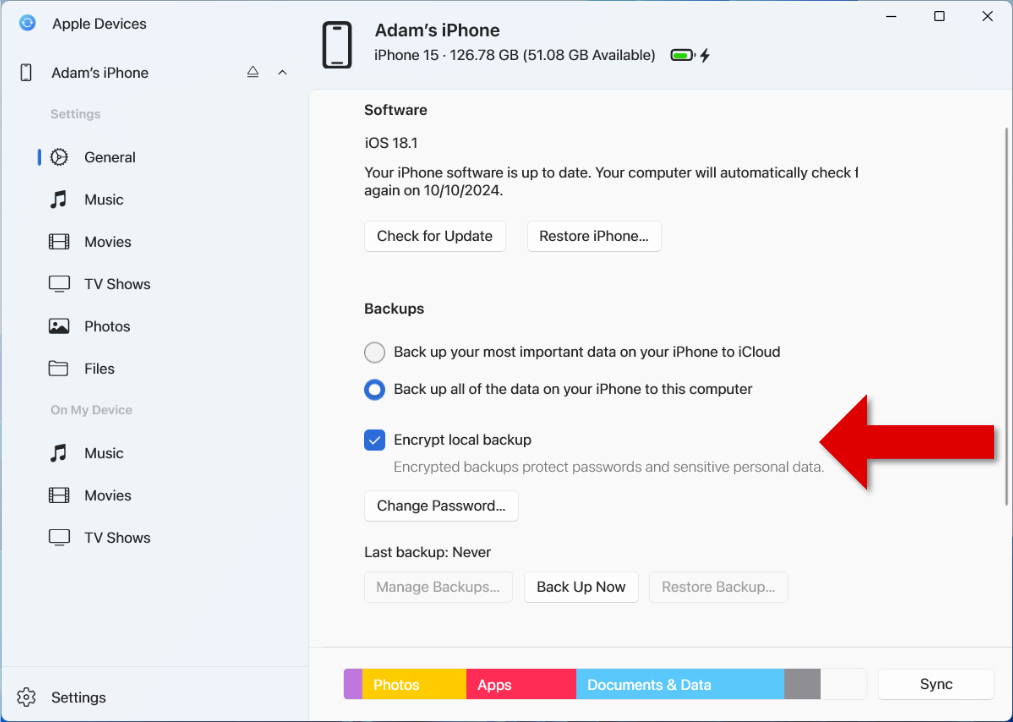Click the Apple Devices app logo icon
1013x722 pixels.
(x=27, y=23)
